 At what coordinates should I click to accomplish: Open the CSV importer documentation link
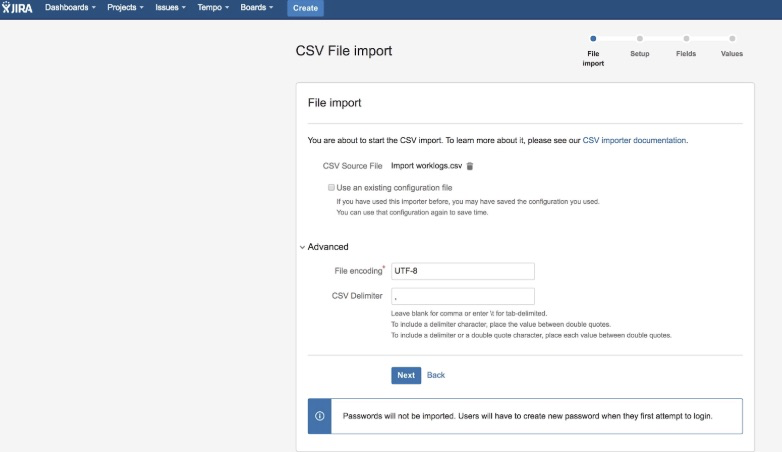pos(634,141)
